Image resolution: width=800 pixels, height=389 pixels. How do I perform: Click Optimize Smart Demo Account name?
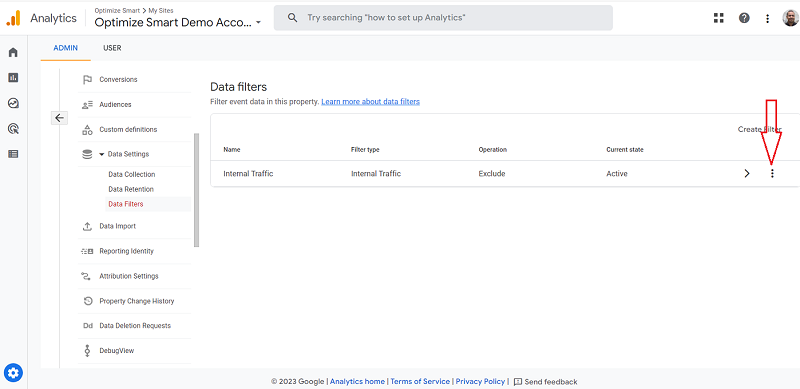[x=173, y=22]
